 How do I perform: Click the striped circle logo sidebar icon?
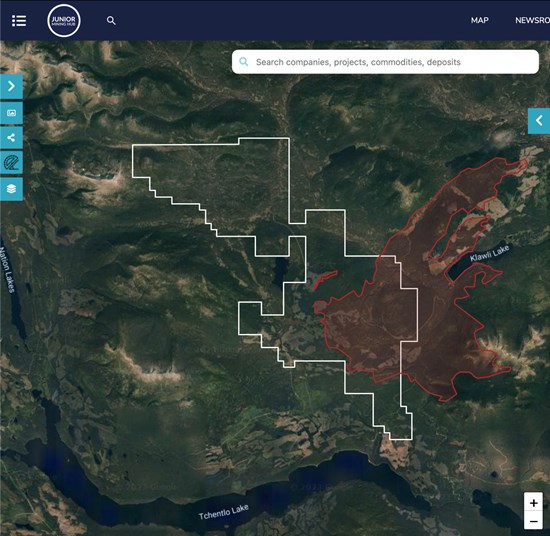(11, 163)
